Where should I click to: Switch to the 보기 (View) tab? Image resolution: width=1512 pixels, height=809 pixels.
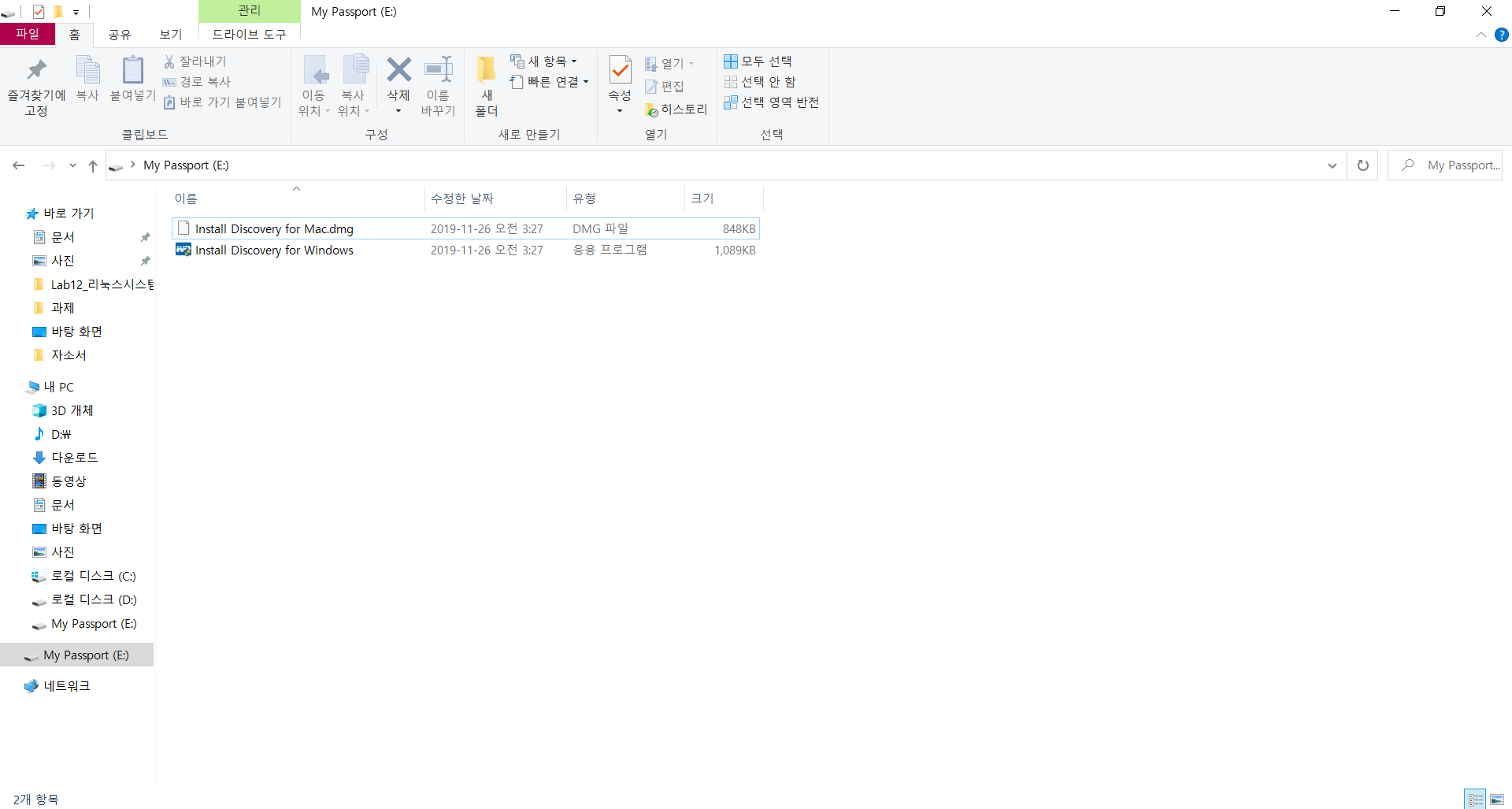(171, 35)
